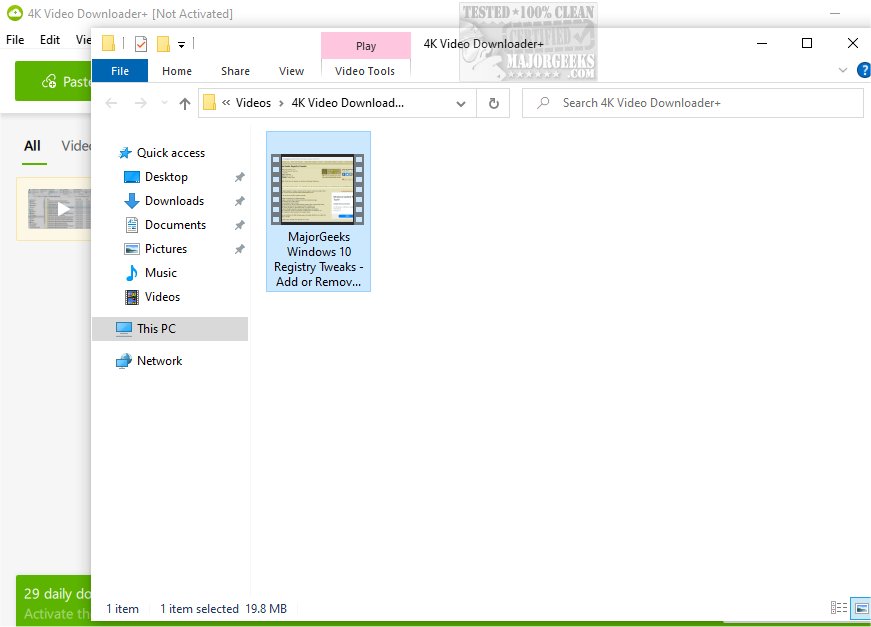871x627 pixels.
Task: Expand the address bar history dropdown
Action: click(x=460, y=103)
